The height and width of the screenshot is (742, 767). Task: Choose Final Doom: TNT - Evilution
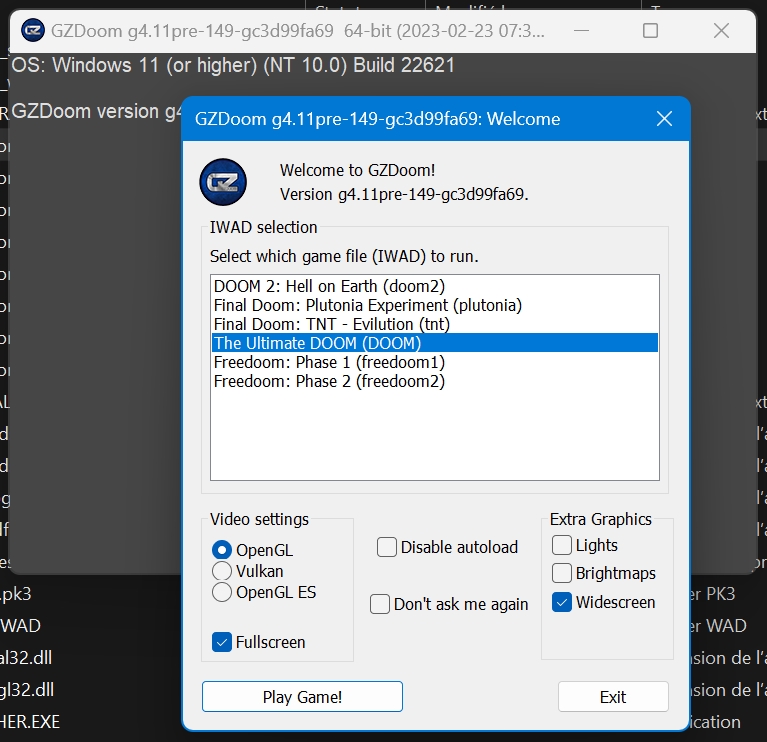[x=331, y=324]
